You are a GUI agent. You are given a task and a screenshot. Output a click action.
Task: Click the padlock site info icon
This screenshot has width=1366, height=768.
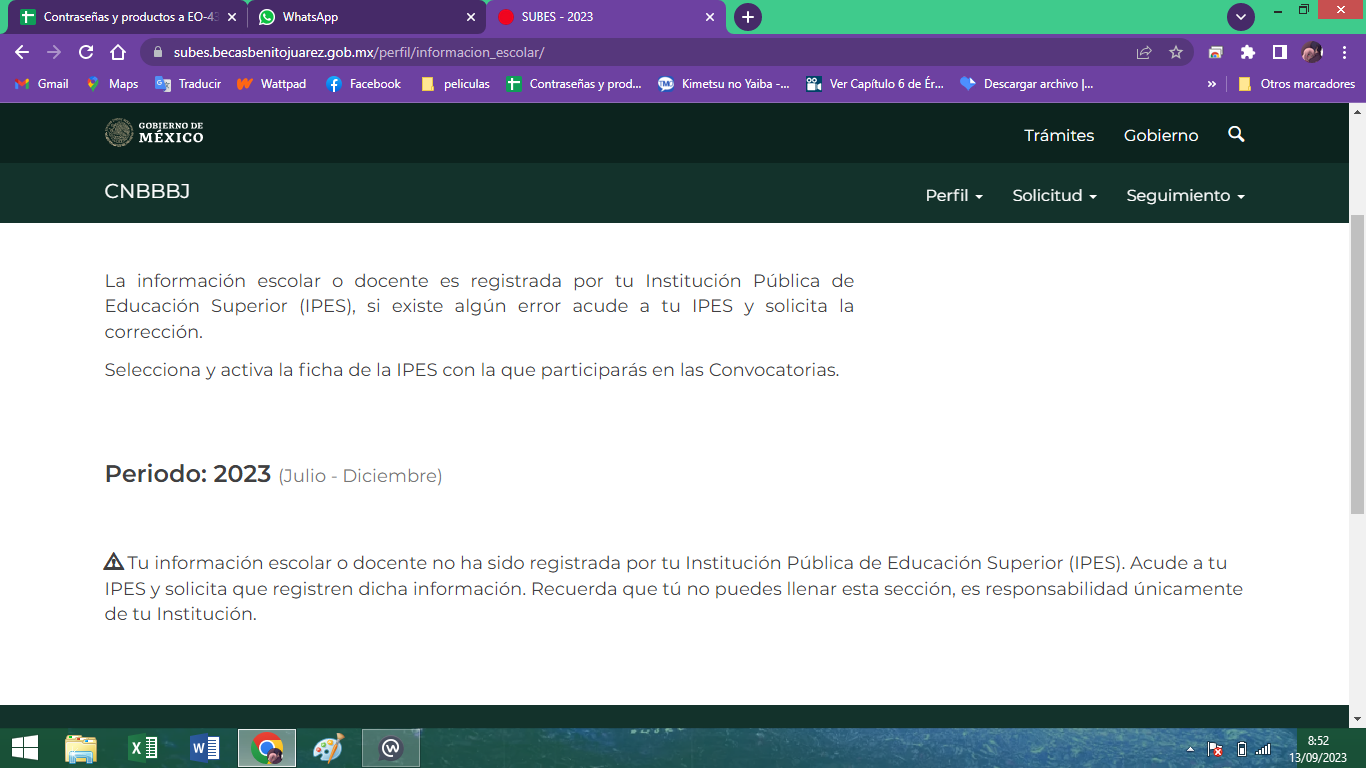157,52
